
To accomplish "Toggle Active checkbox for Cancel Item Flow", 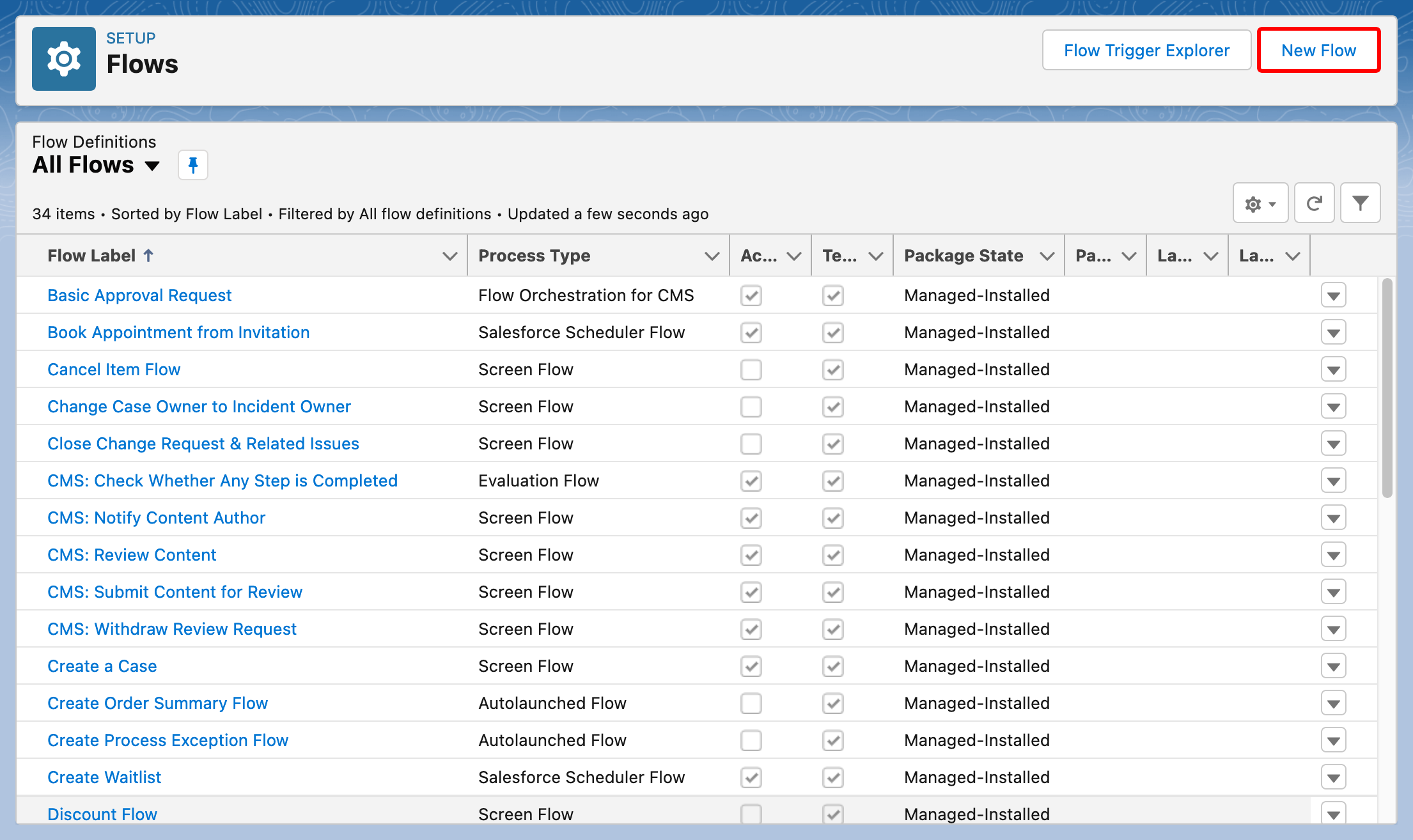I will click(x=751, y=370).
